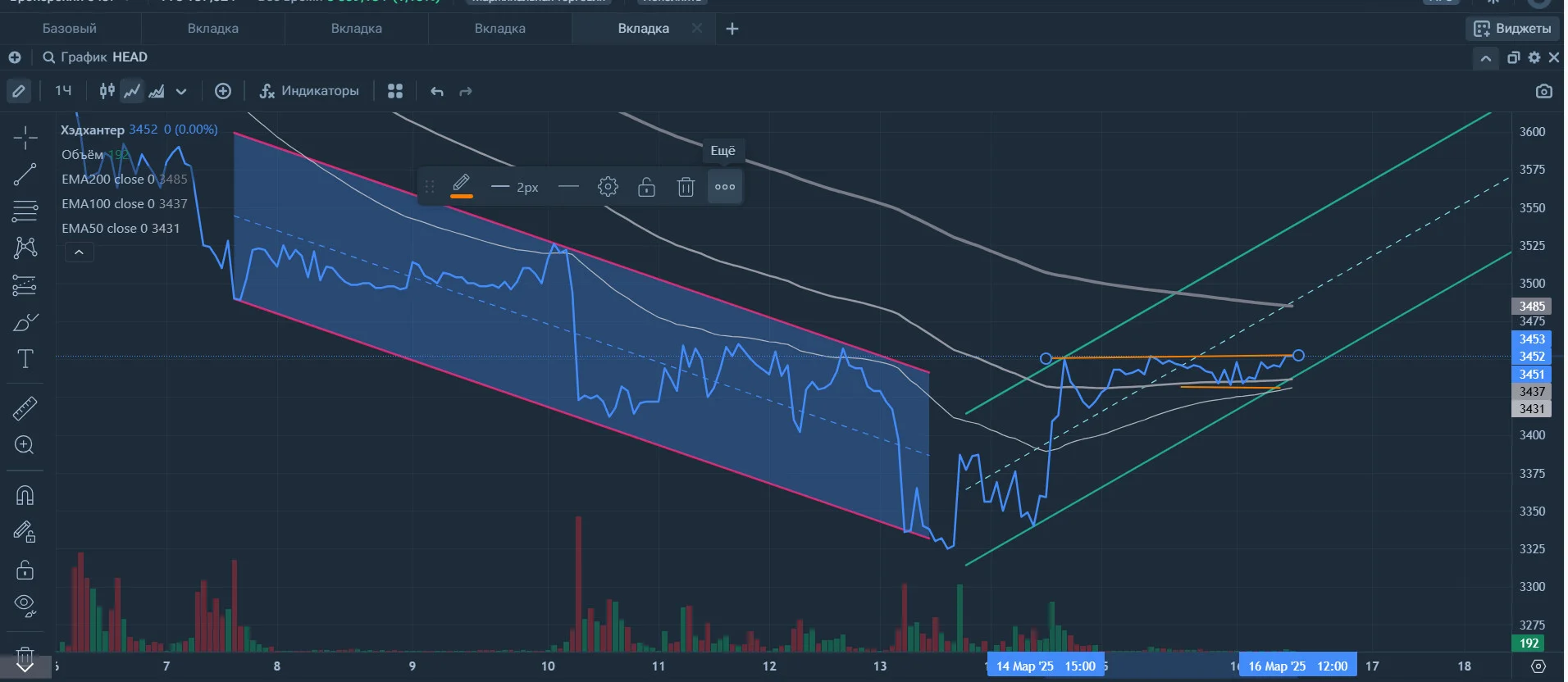The width and height of the screenshot is (1568, 682).
Task: Take a chart snapshot with camera icon
Action: pyautogui.click(x=1544, y=91)
